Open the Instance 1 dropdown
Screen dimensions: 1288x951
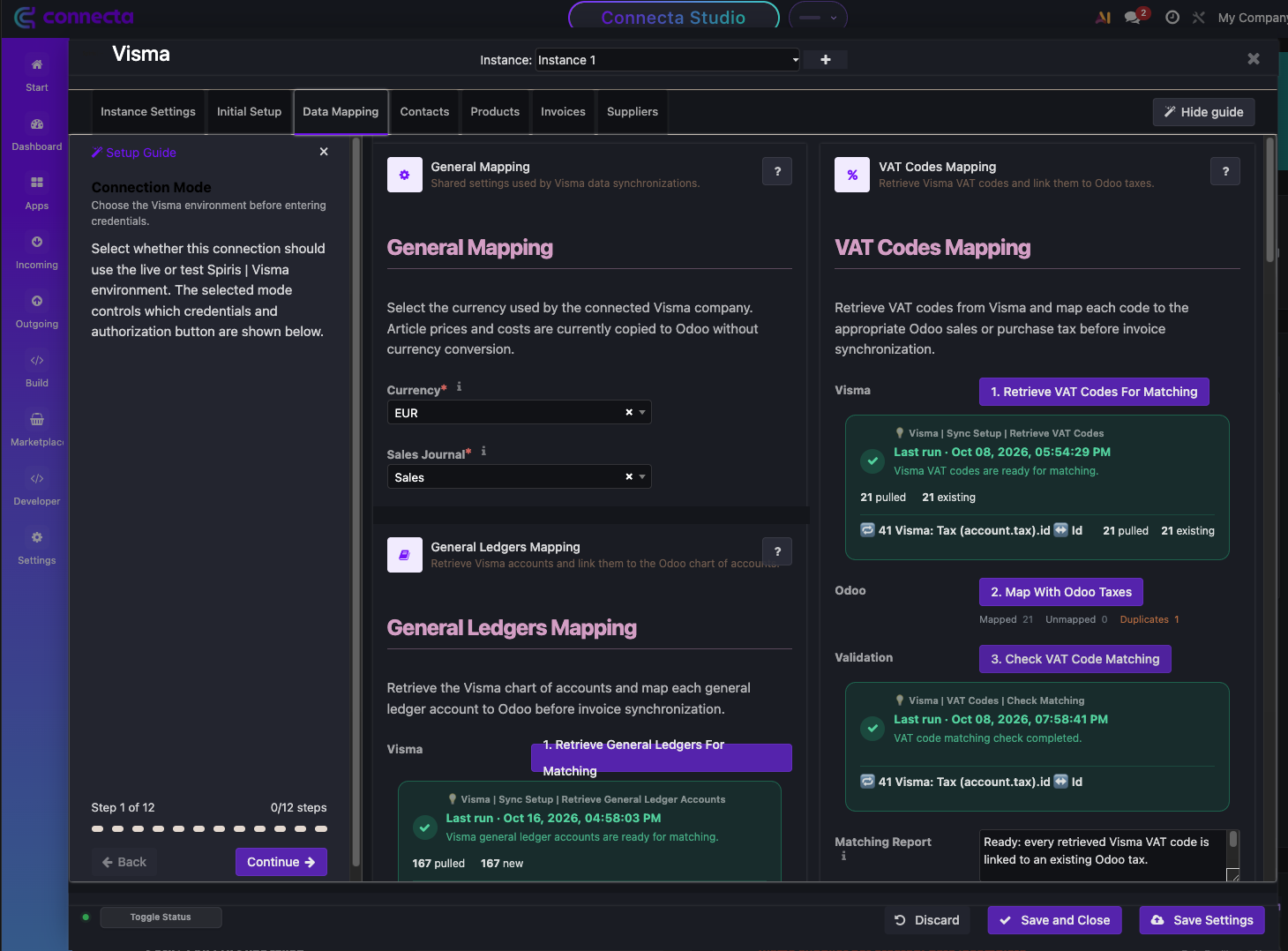tap(668, 60)
